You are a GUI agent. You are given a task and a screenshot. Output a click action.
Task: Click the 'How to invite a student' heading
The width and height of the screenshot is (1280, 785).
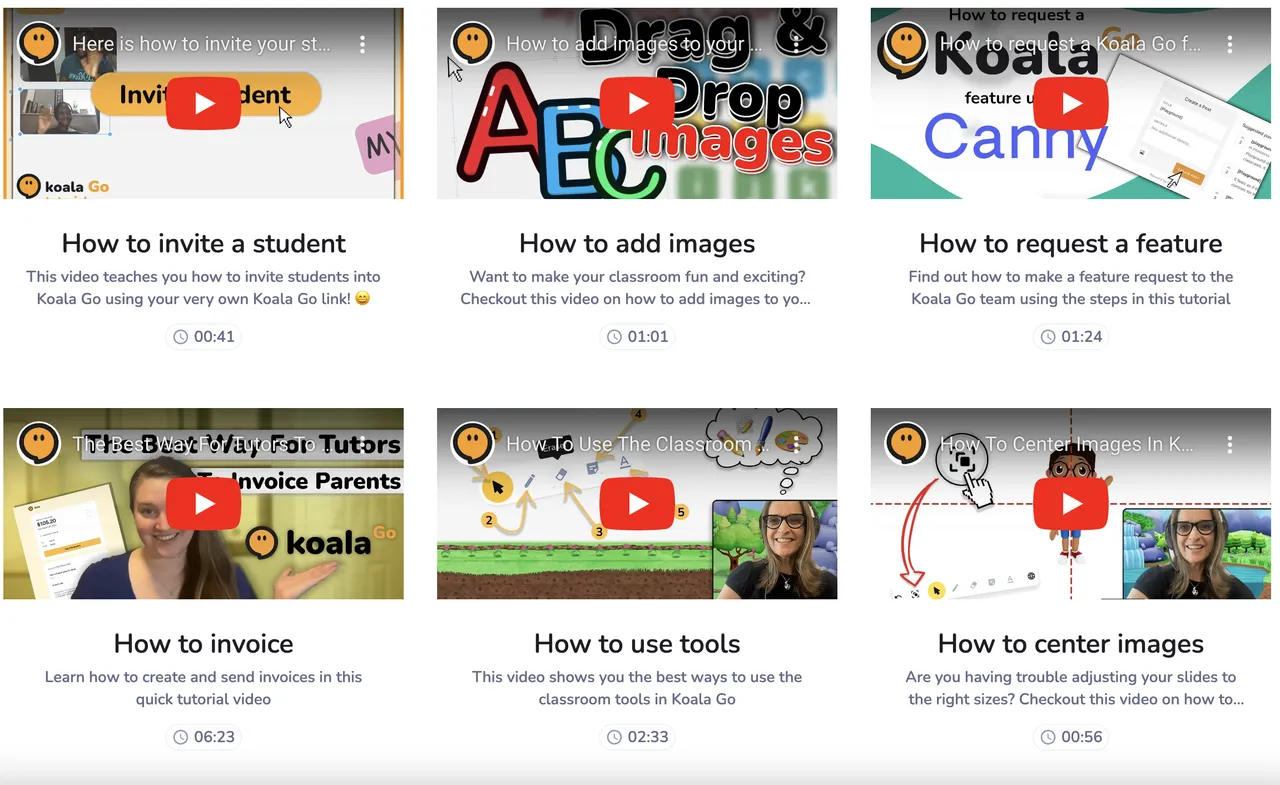coord(204,243)
